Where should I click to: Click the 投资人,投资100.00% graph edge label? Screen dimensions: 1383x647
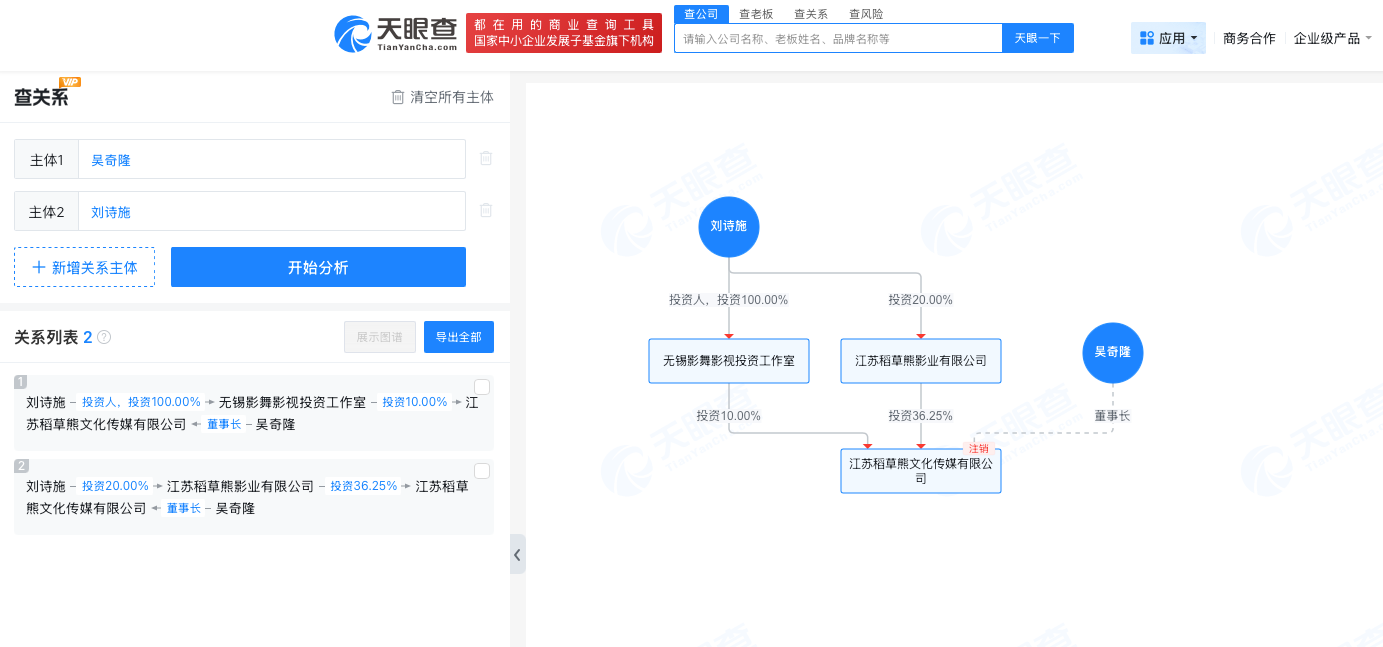(729, 300)
